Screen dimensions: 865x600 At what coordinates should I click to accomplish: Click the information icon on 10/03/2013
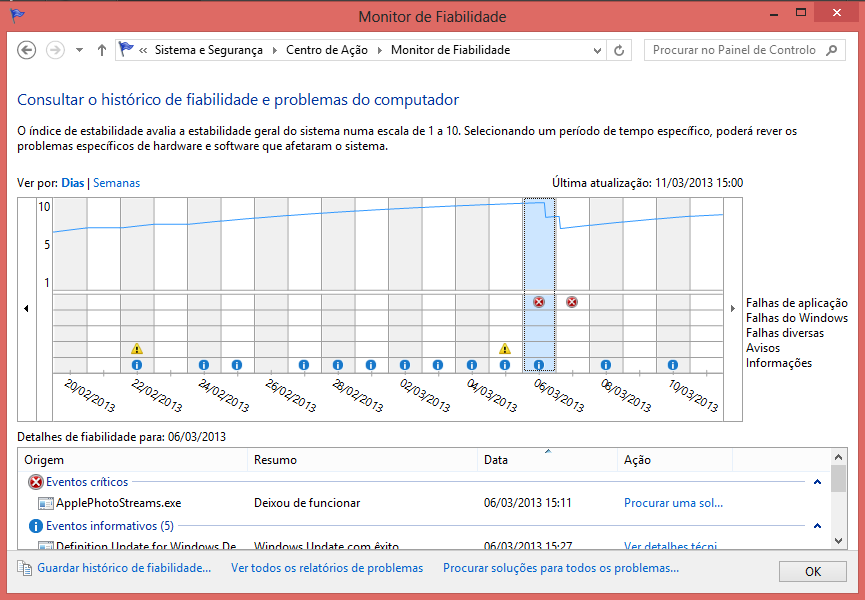pyautogui.click(x=673, y=366)
